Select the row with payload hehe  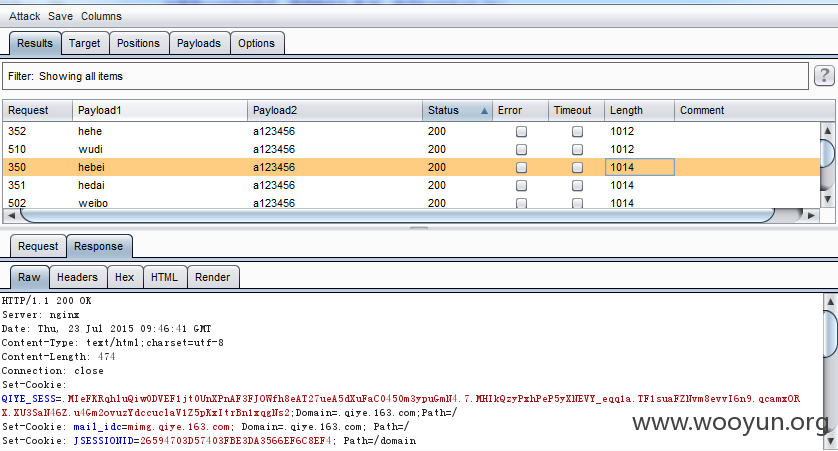(x=411, y=131)
